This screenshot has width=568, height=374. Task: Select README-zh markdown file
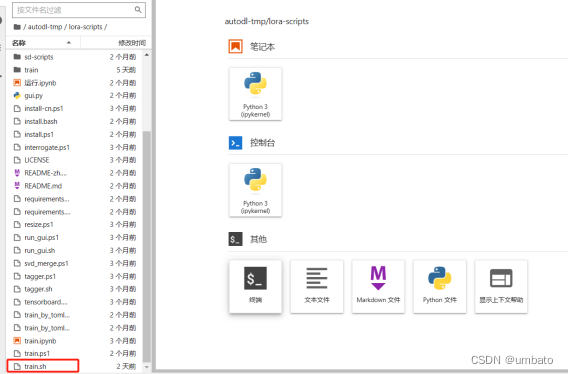[75, 173]
